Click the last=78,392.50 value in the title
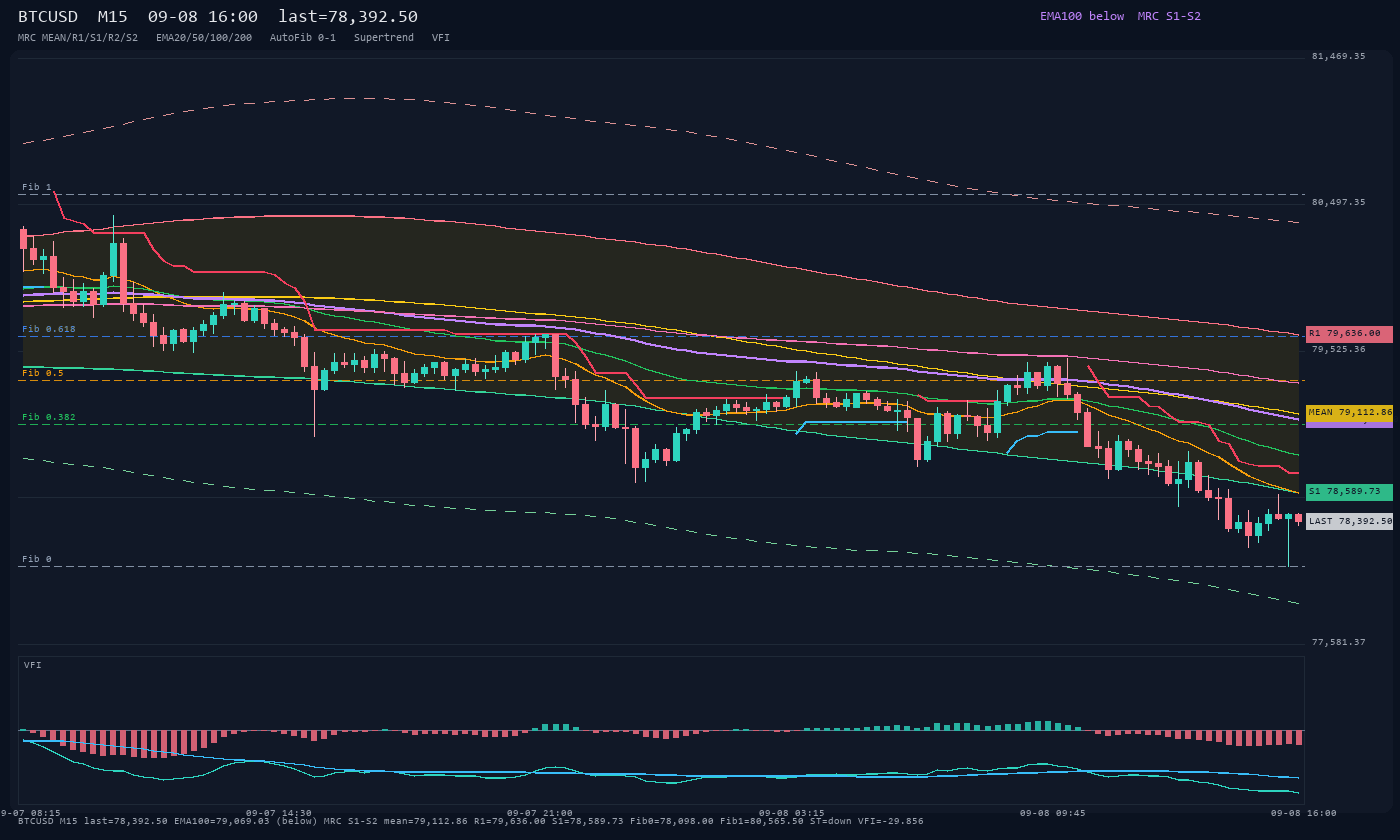1400x840 pixels. [348, 17]
